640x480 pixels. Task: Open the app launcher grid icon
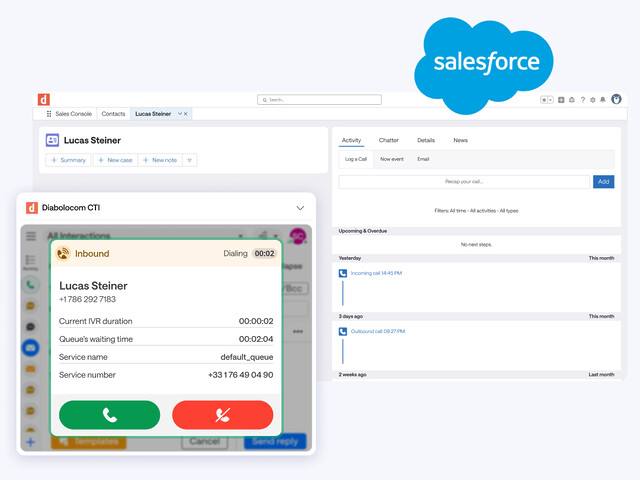49,114
